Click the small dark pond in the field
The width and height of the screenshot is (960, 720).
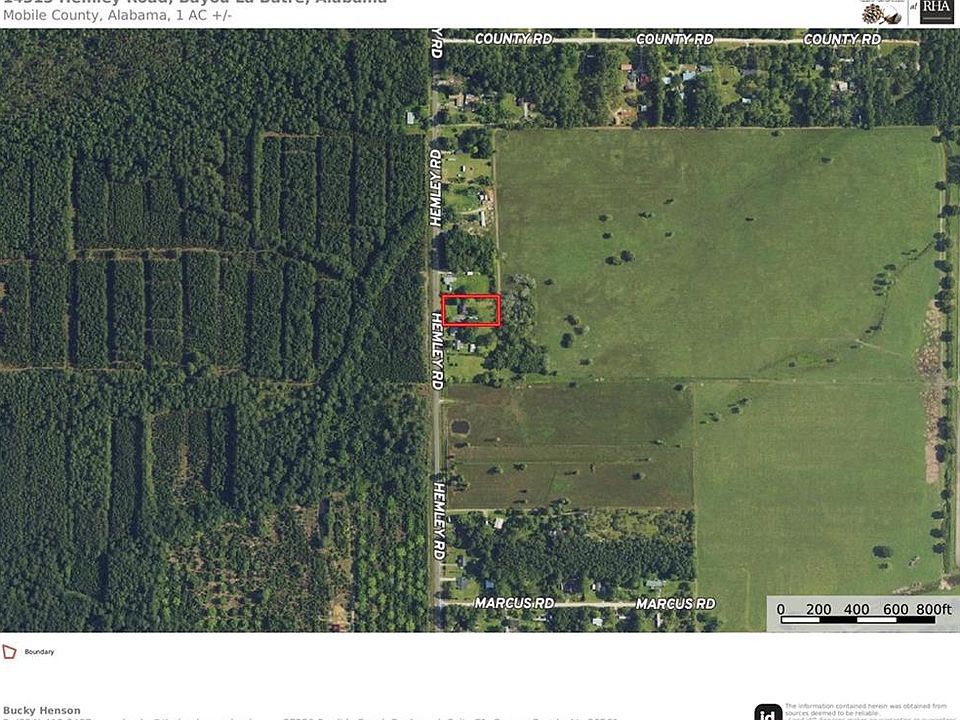point(459,427)
